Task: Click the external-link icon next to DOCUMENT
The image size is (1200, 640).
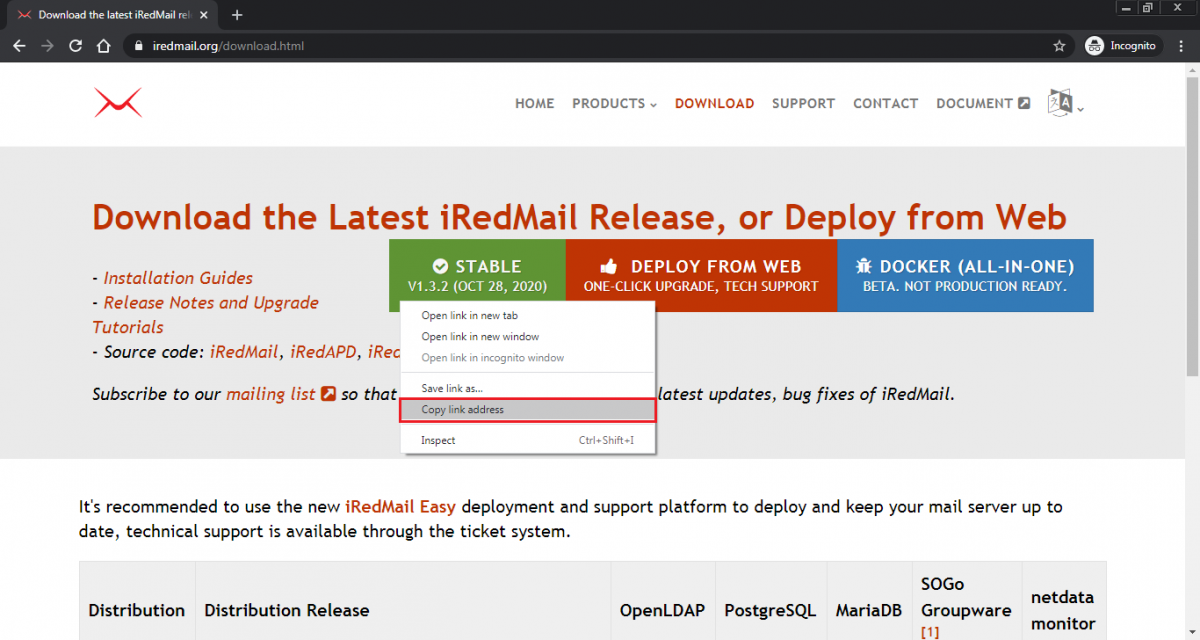Action: (1024, 102)
